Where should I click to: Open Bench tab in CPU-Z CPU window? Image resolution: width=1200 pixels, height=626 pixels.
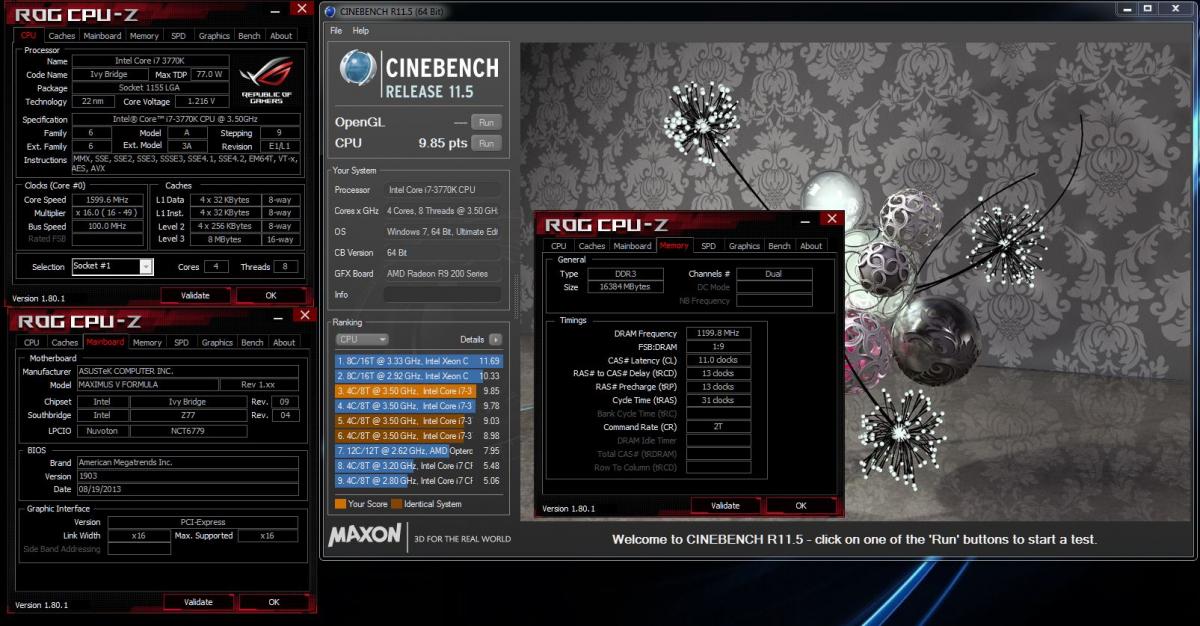point(250,36)
